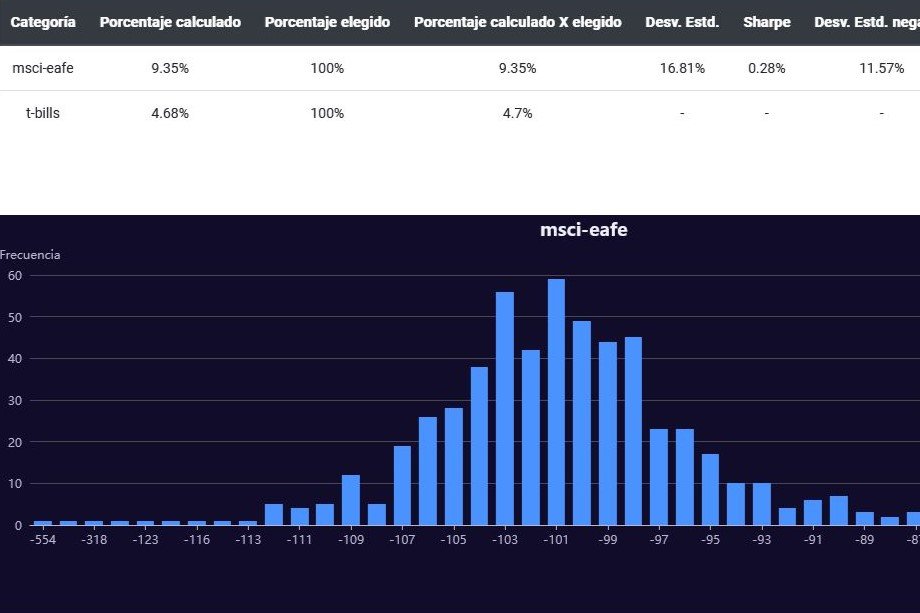Click the msci-eafe chart title
The image size is (920, 613).
pos(583,230)
